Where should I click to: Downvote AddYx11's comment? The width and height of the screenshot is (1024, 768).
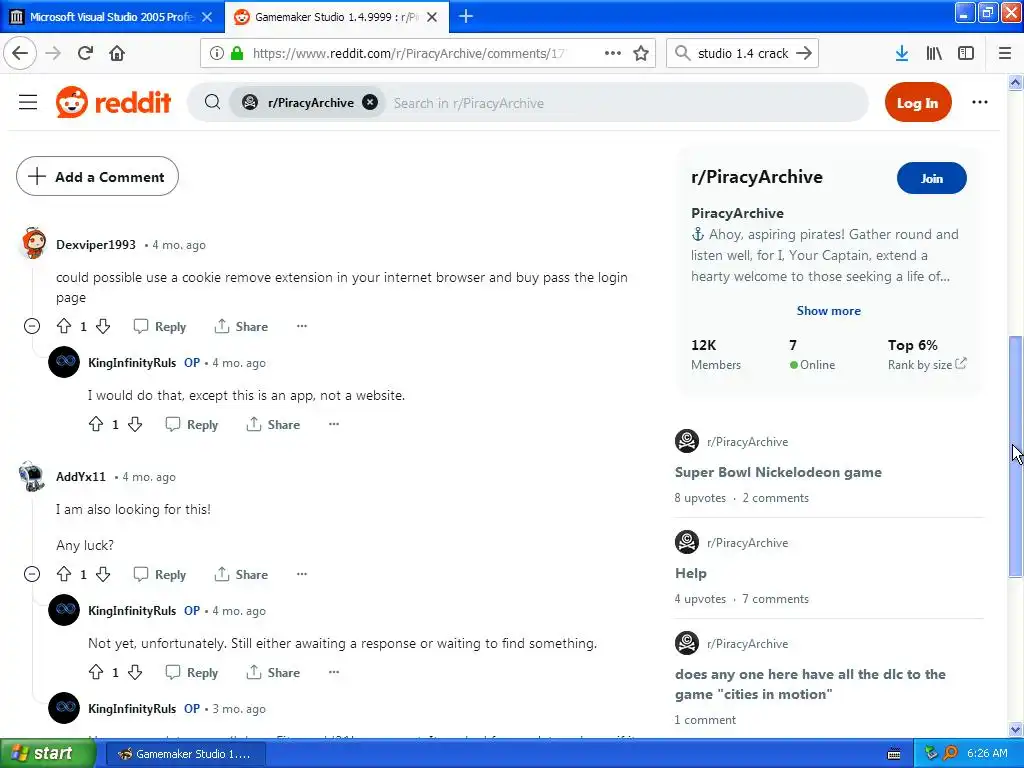(x=103, y=574)
